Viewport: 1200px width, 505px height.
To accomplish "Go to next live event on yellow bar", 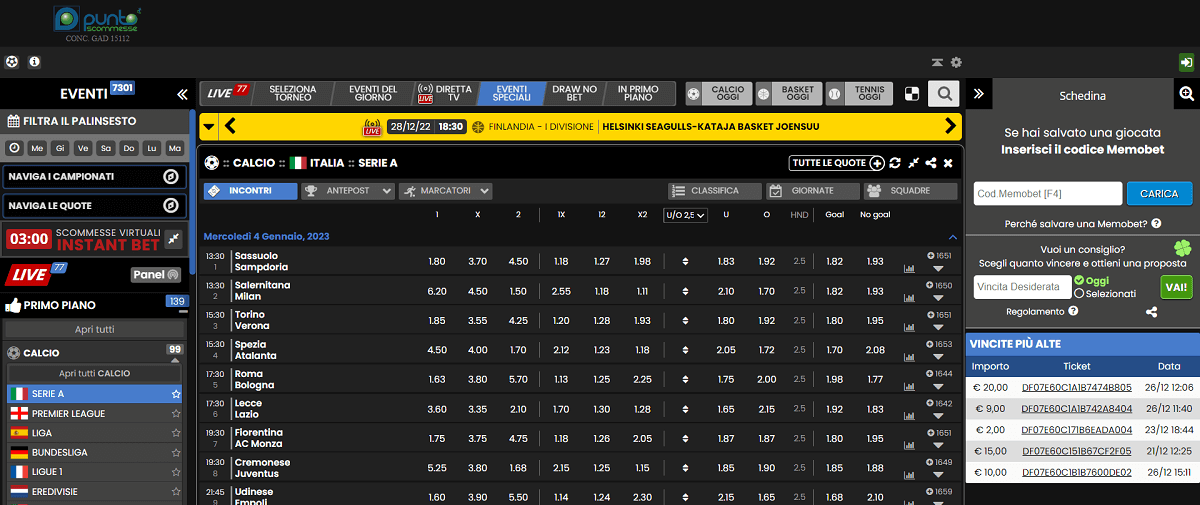I will click(950, 126).
